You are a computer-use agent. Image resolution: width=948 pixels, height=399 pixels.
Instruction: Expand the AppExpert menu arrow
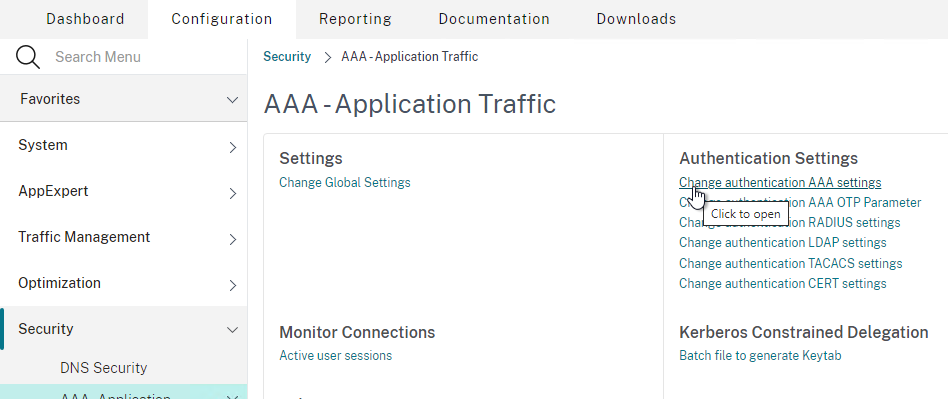pyautogui.click(x=233, y=193)
